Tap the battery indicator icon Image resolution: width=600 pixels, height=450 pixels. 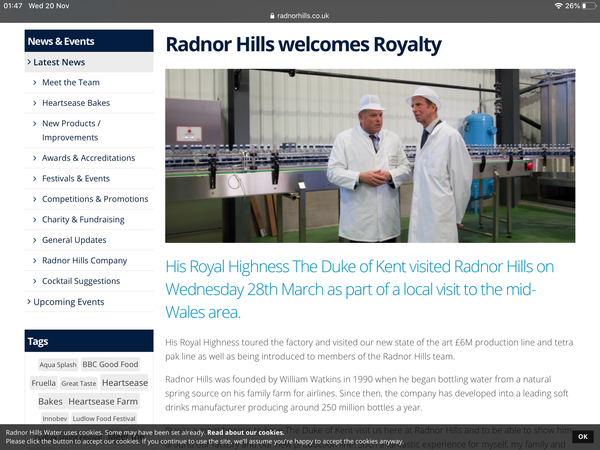589,6
